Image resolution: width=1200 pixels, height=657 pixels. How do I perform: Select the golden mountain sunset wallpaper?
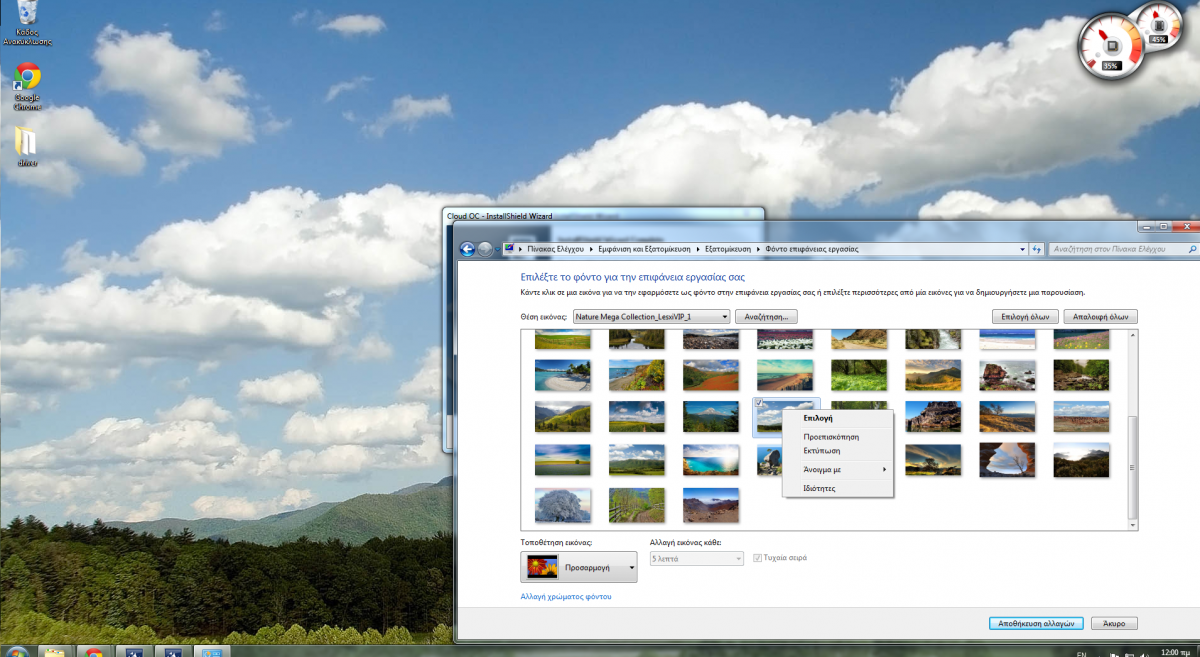[932, 375]
